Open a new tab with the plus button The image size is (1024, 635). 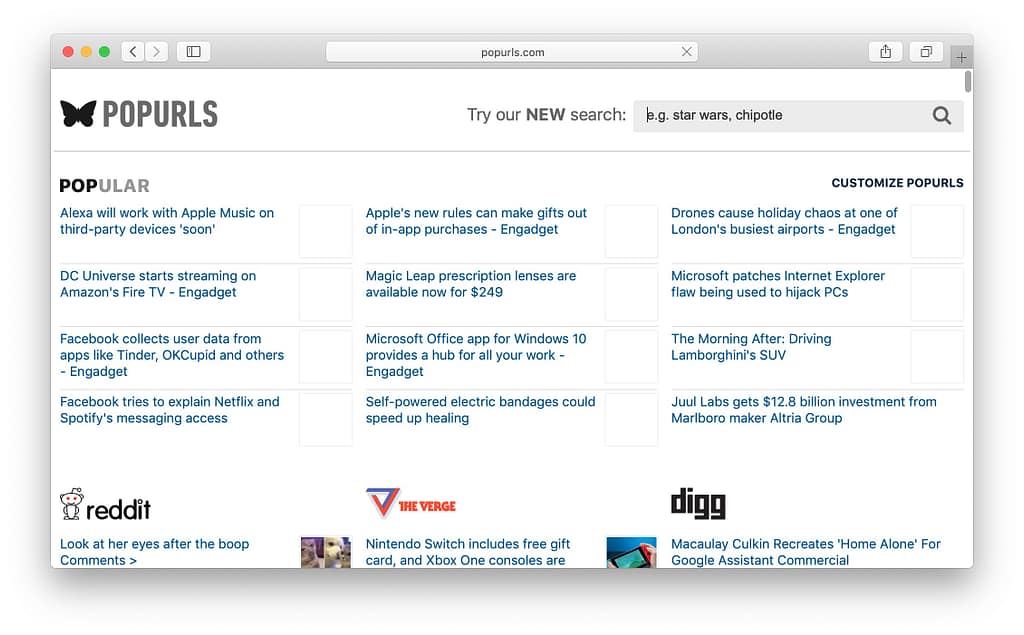point(961,56)
